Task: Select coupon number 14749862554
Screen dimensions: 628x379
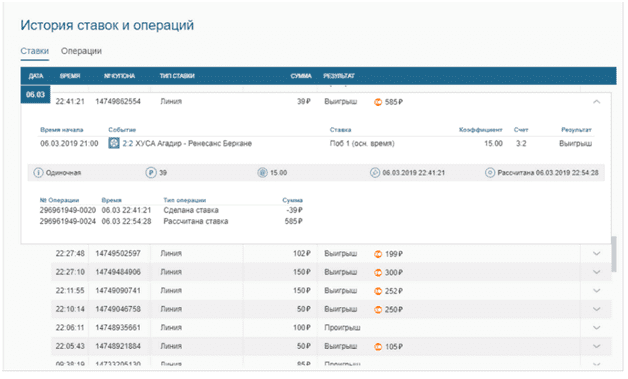Action: [x=118, y=101]
